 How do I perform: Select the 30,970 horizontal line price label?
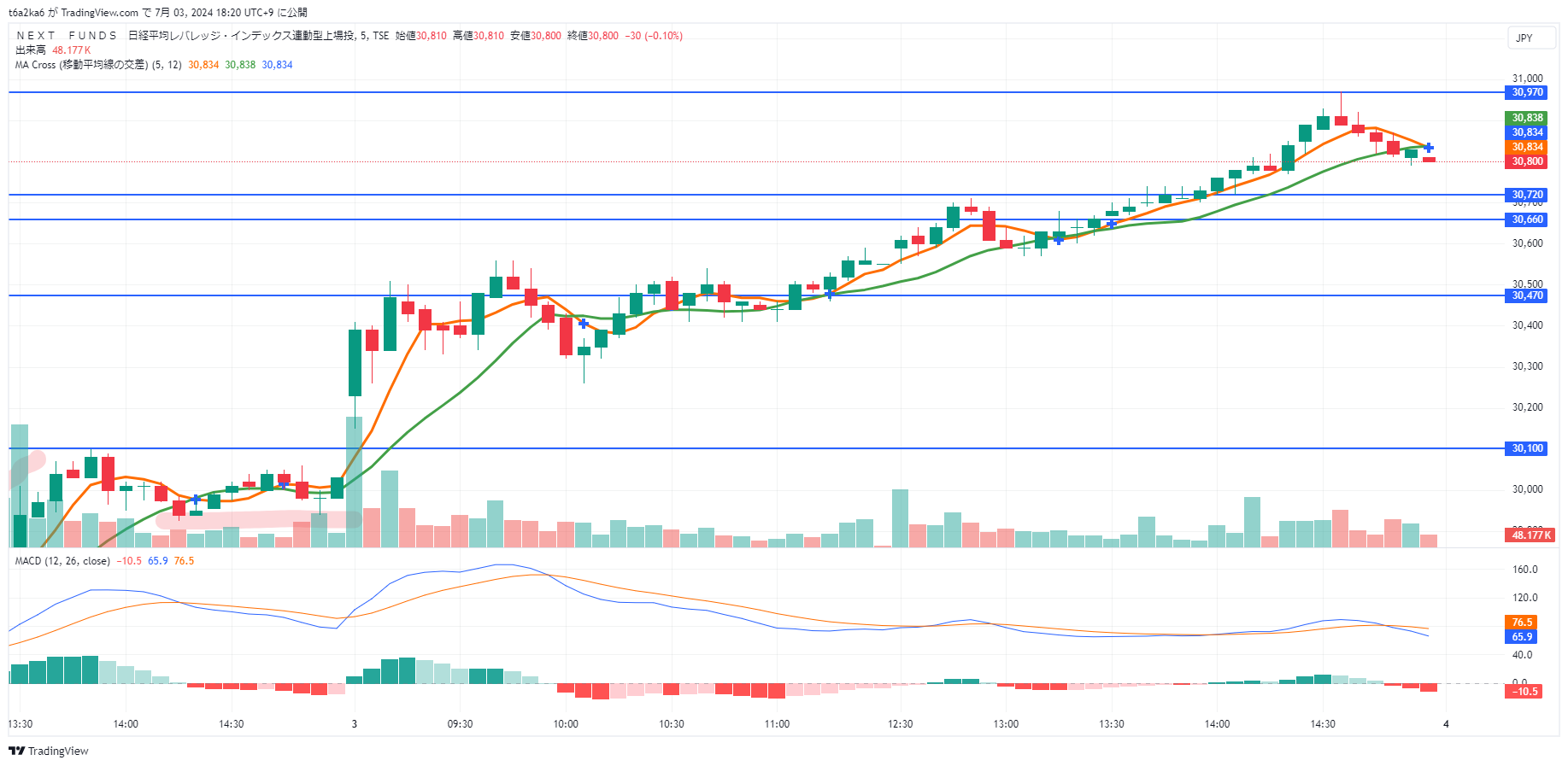[x=1527, y=92]
